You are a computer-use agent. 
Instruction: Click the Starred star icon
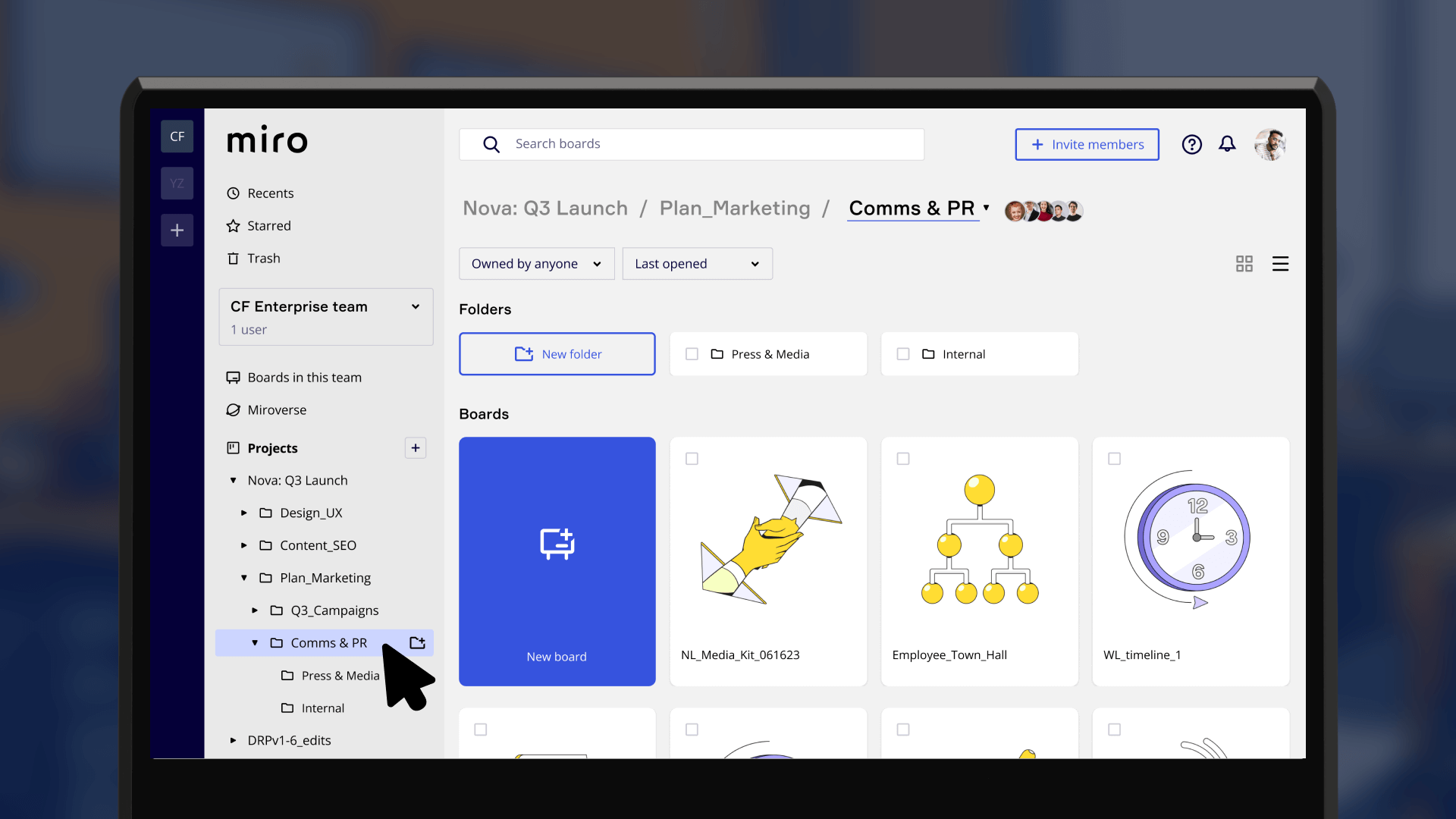[x=234, y=226]
